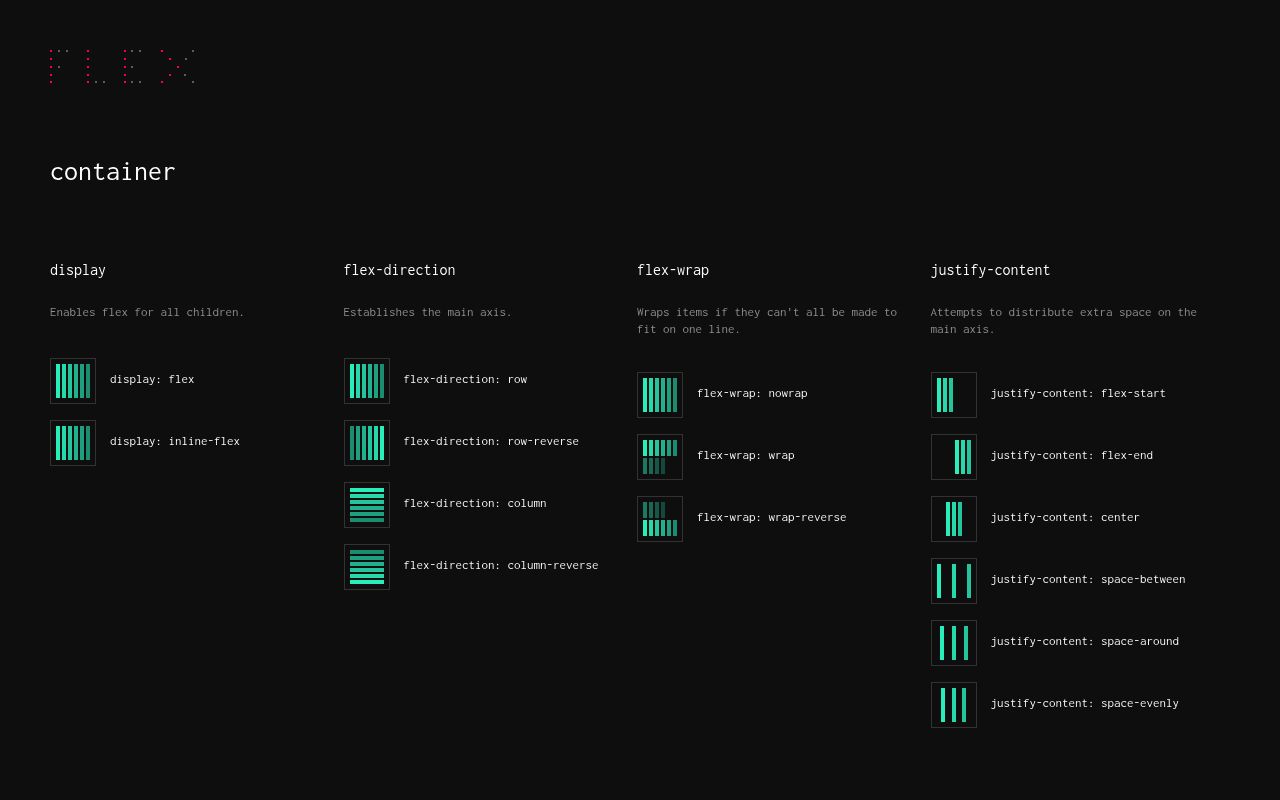Choose the justify-content: flex-start icon

(954, 395)
